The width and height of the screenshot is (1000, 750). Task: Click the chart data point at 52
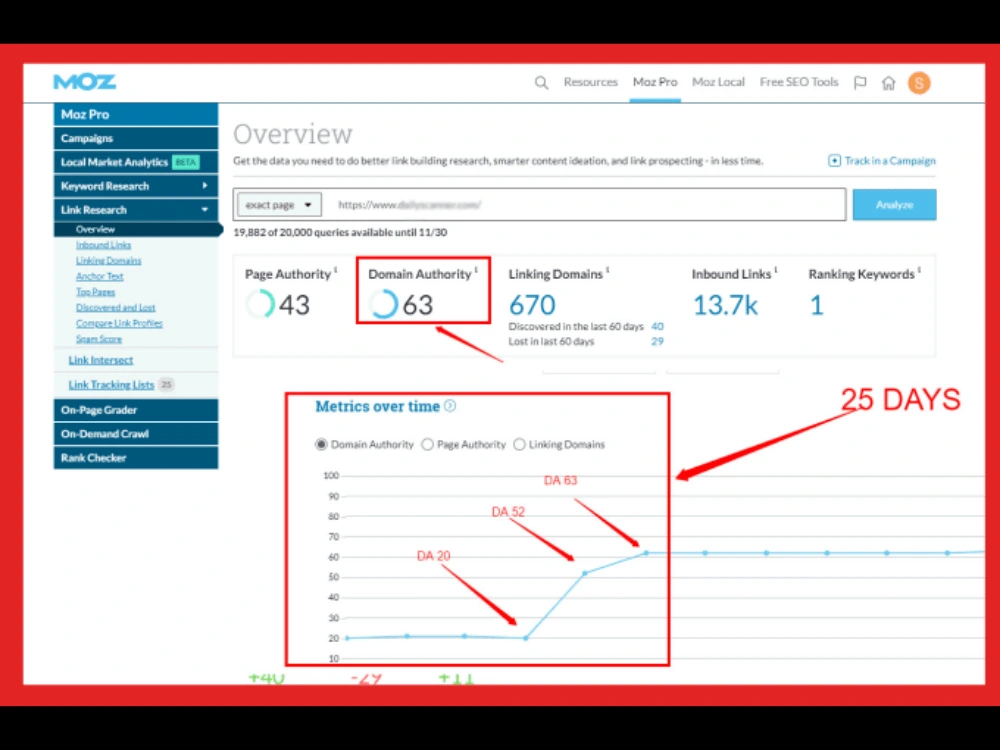585,573
